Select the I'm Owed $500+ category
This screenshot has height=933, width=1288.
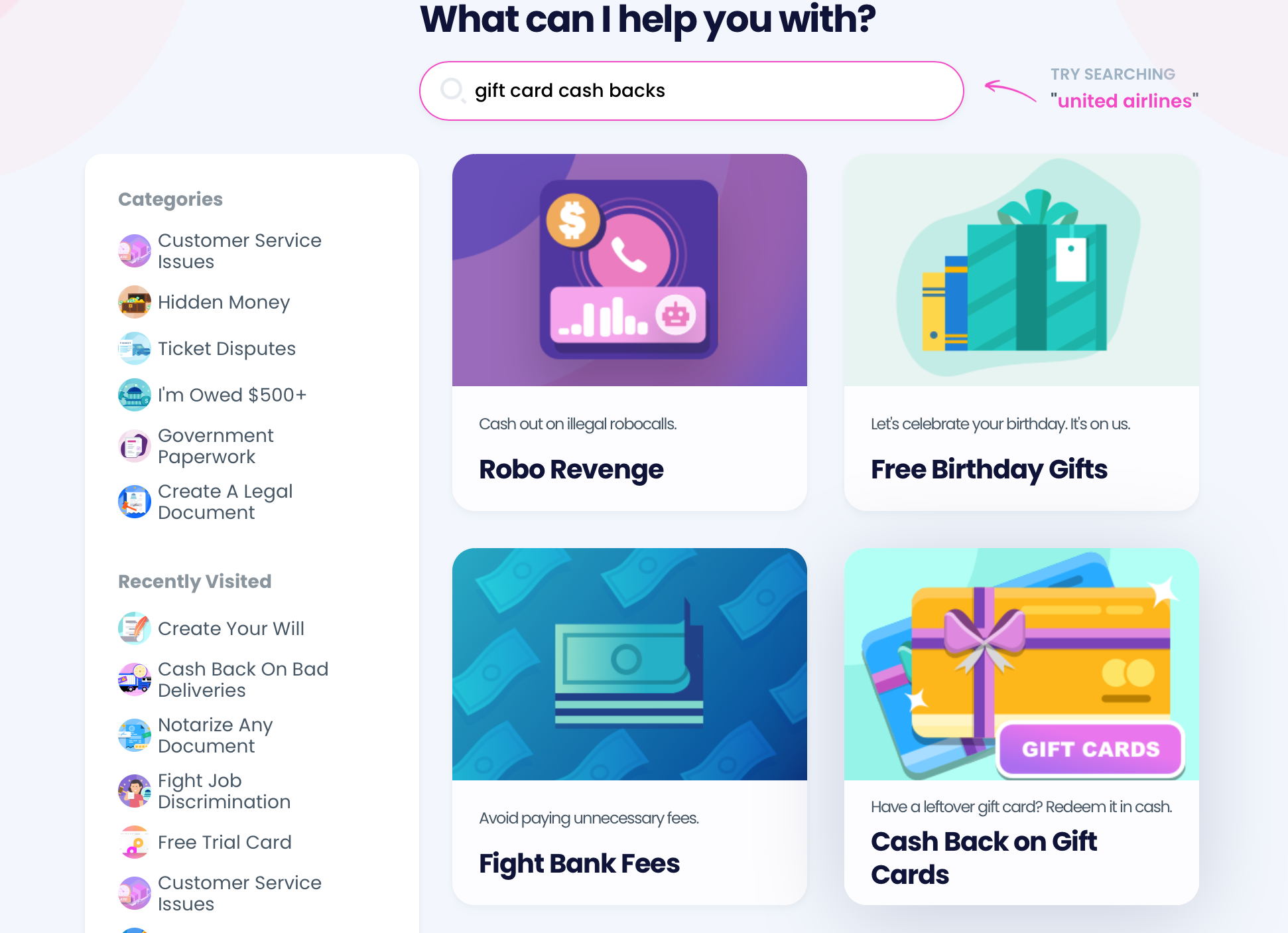click(x=232, y=395)
